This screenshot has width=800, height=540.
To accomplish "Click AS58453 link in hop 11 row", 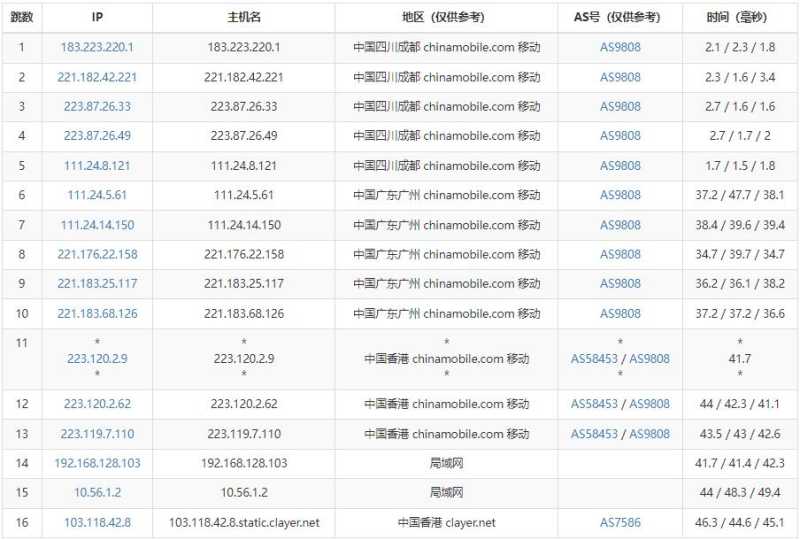I will click(x=594, y=359).
